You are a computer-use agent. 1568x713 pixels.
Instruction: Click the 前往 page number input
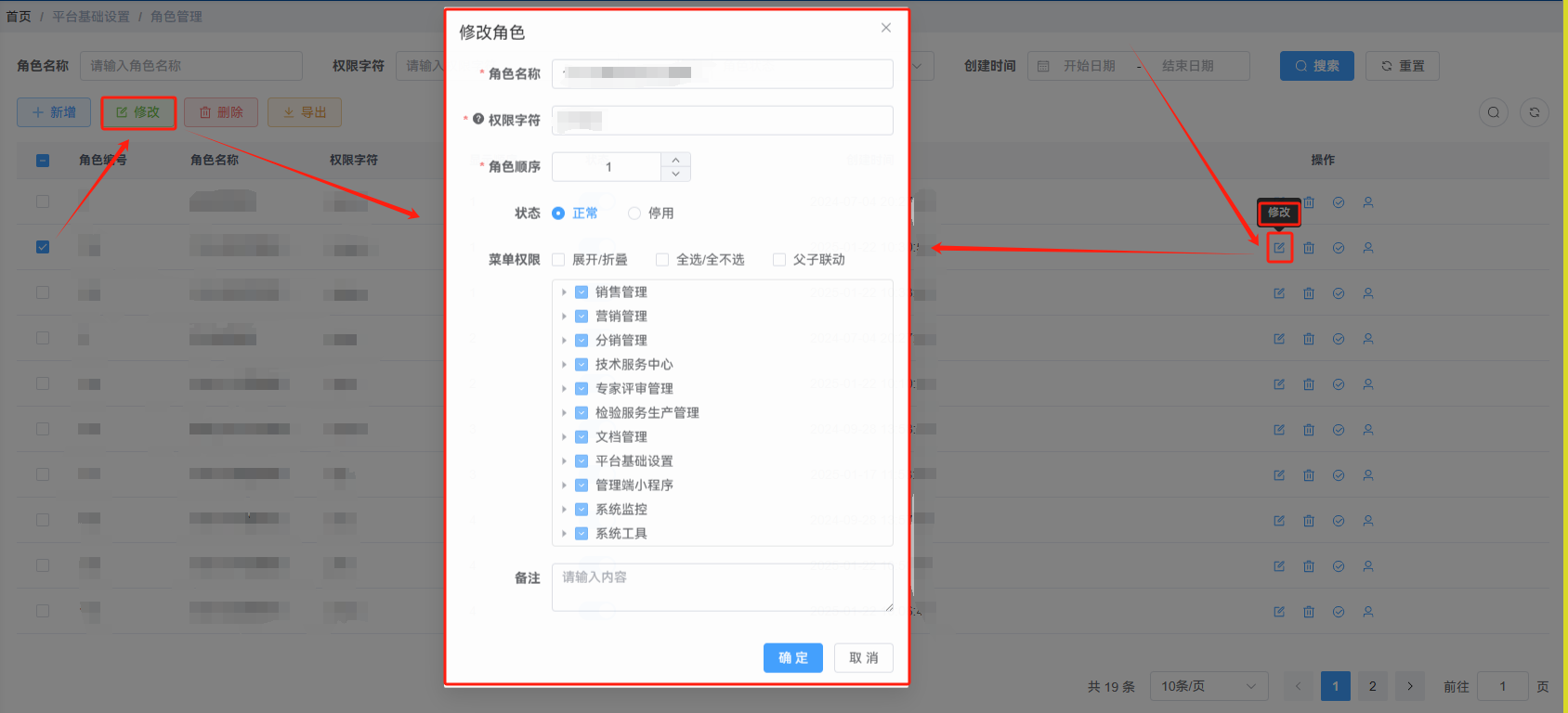click(1503, 686)
